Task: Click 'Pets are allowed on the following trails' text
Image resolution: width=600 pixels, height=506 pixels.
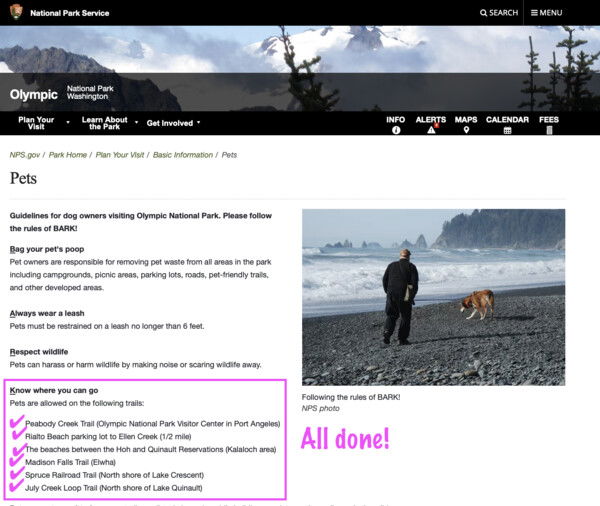Action: (x=77, y=403)
